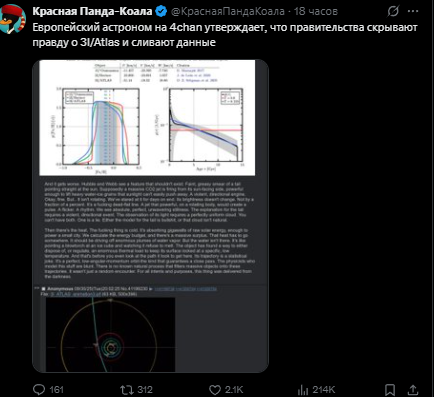Bookmark this post

390,389
